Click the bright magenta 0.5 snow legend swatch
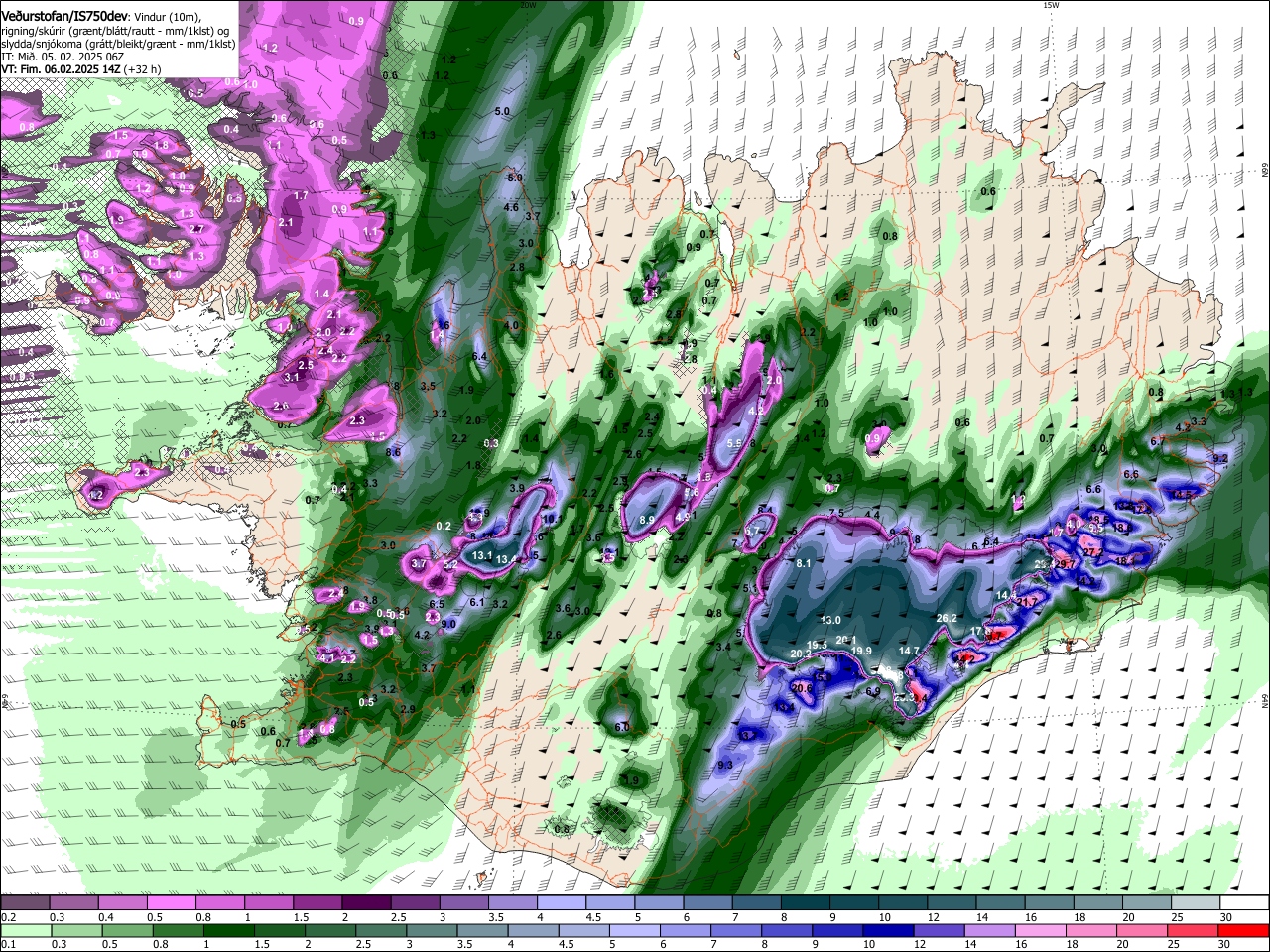The width and height of the screenshot is (1270, 952). [x=171, y=903]
